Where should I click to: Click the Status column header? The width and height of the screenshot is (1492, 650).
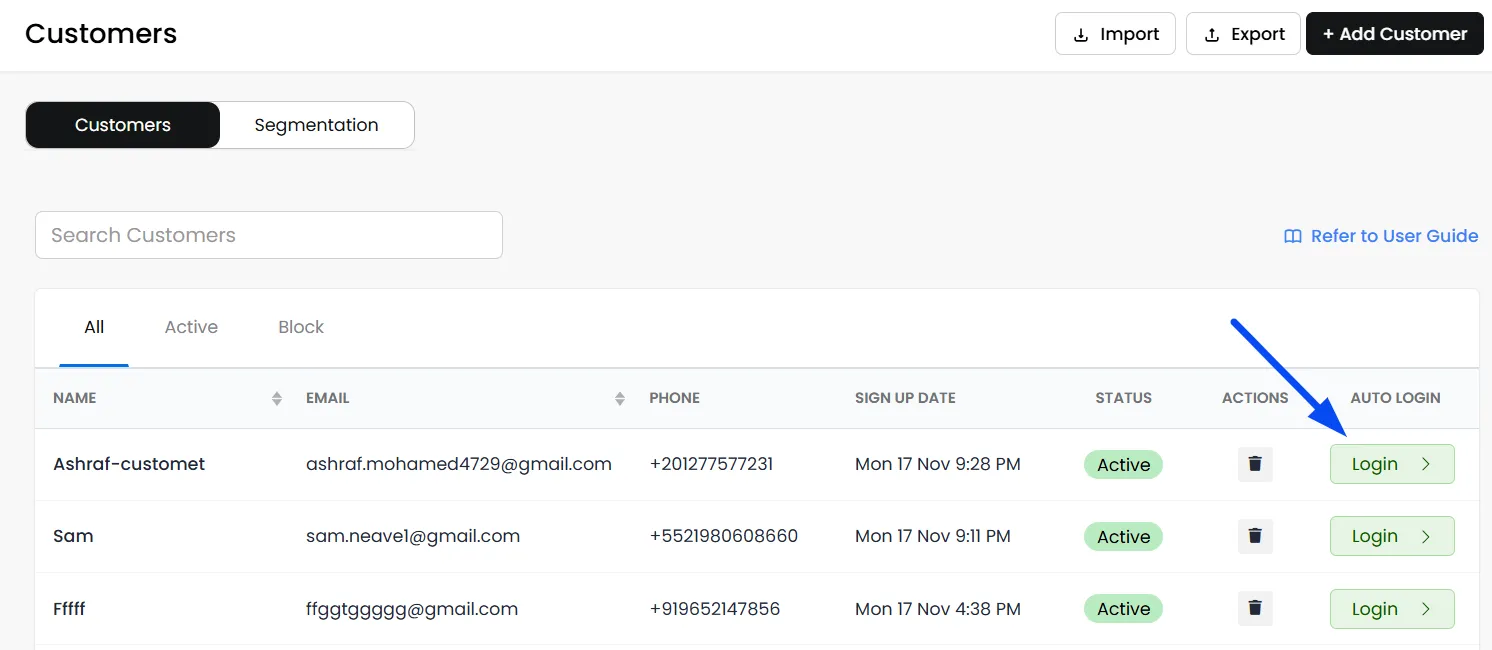(1124, 398)
